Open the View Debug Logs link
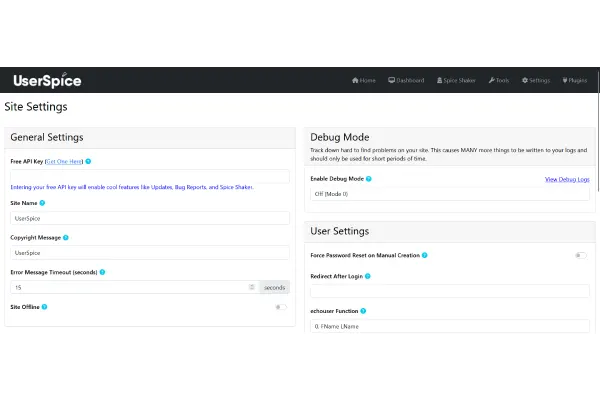 click(x=567, y=179)
